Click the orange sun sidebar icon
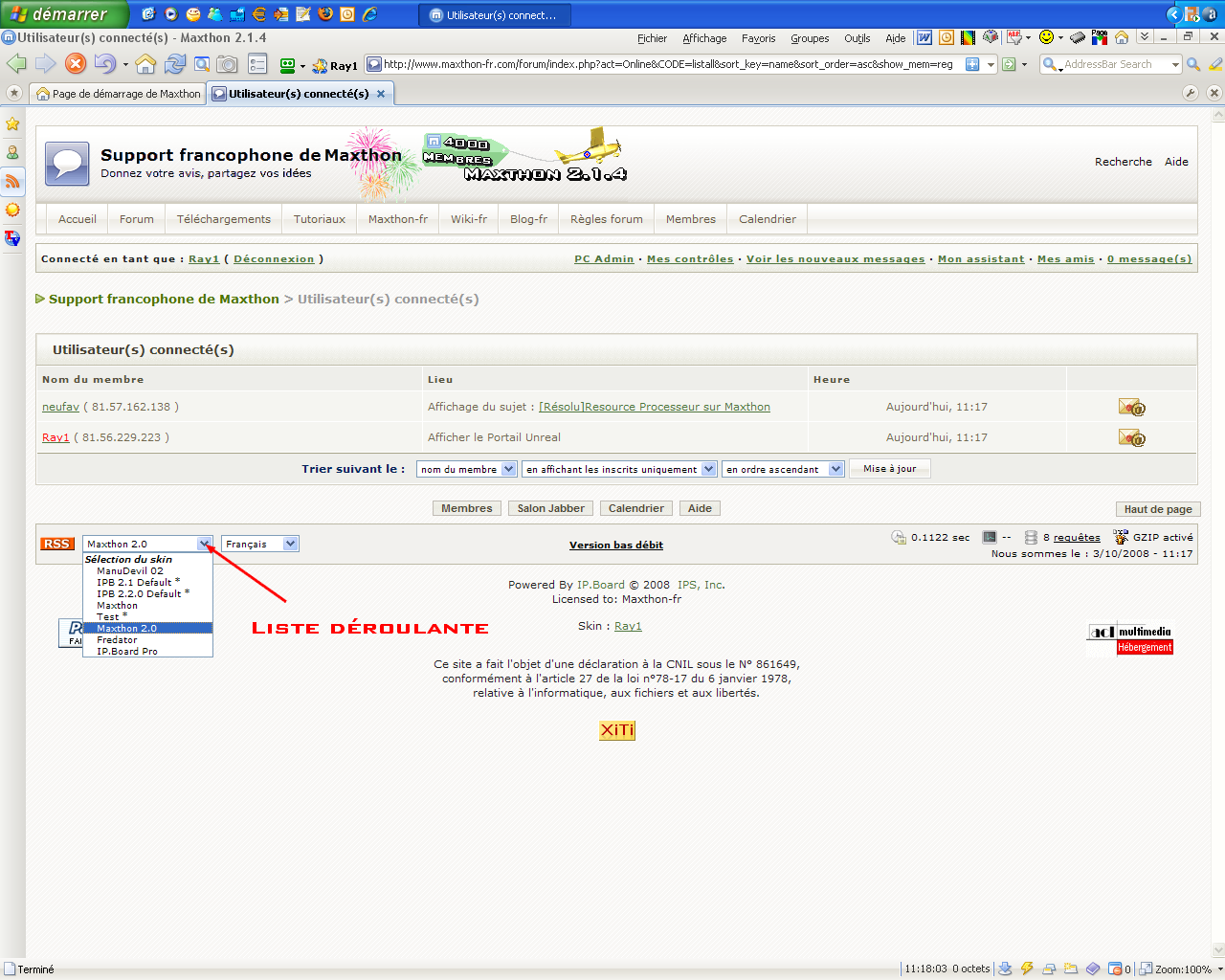 12,210
